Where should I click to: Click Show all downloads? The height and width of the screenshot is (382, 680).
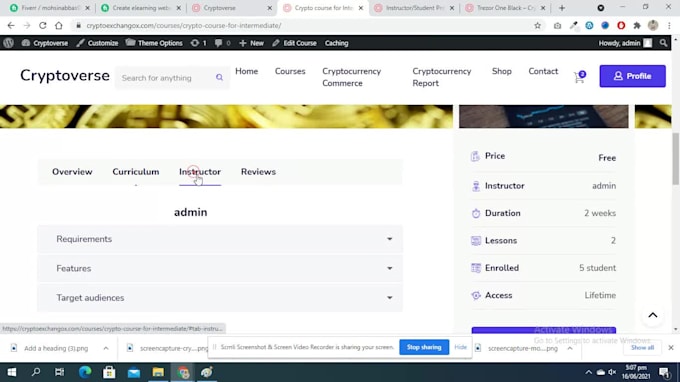tap(642, 348)
